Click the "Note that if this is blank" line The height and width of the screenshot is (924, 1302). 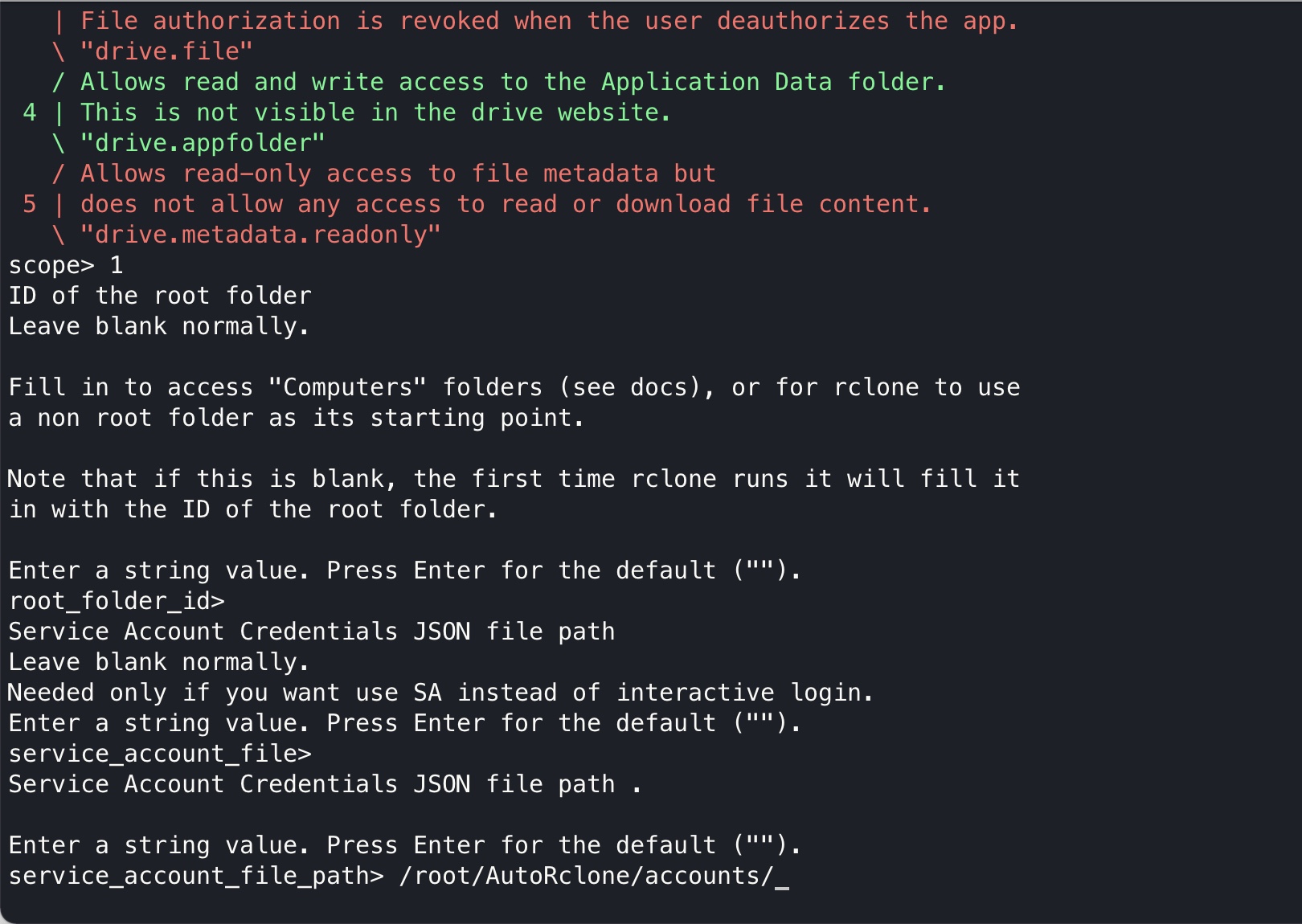point(513,480)
